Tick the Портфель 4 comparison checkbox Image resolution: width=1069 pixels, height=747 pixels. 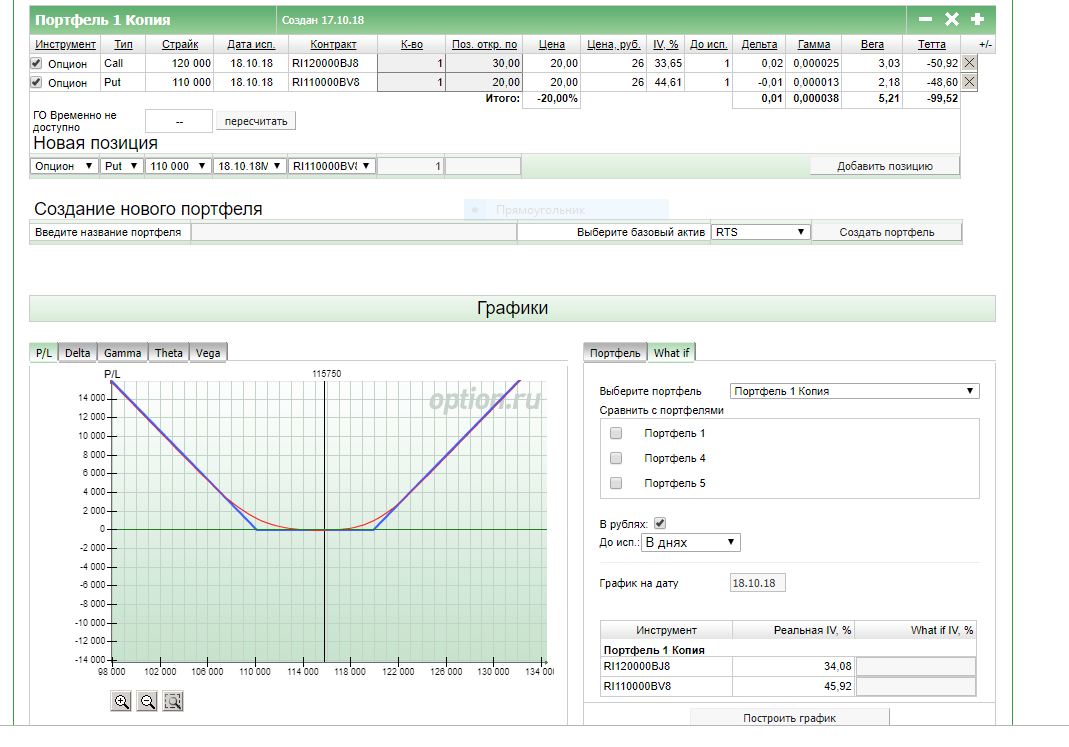point(616,458)
